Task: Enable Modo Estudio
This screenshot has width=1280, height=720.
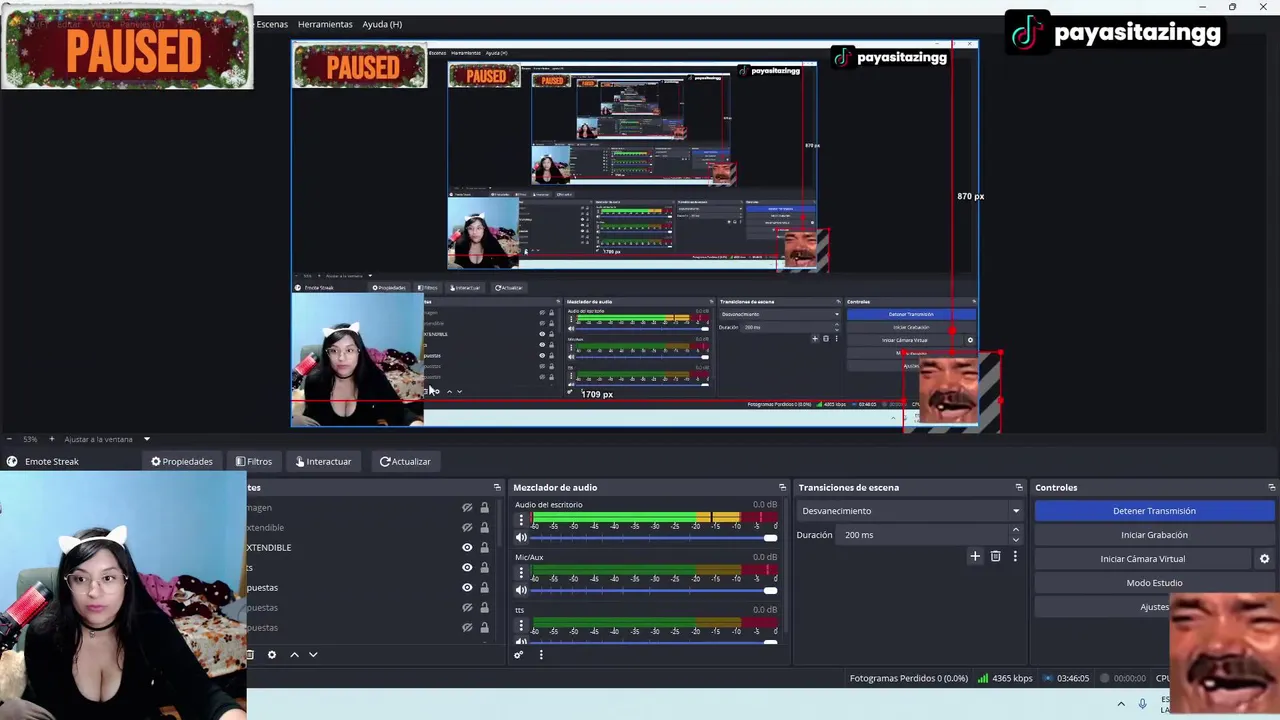Action: click(1154, 583)
